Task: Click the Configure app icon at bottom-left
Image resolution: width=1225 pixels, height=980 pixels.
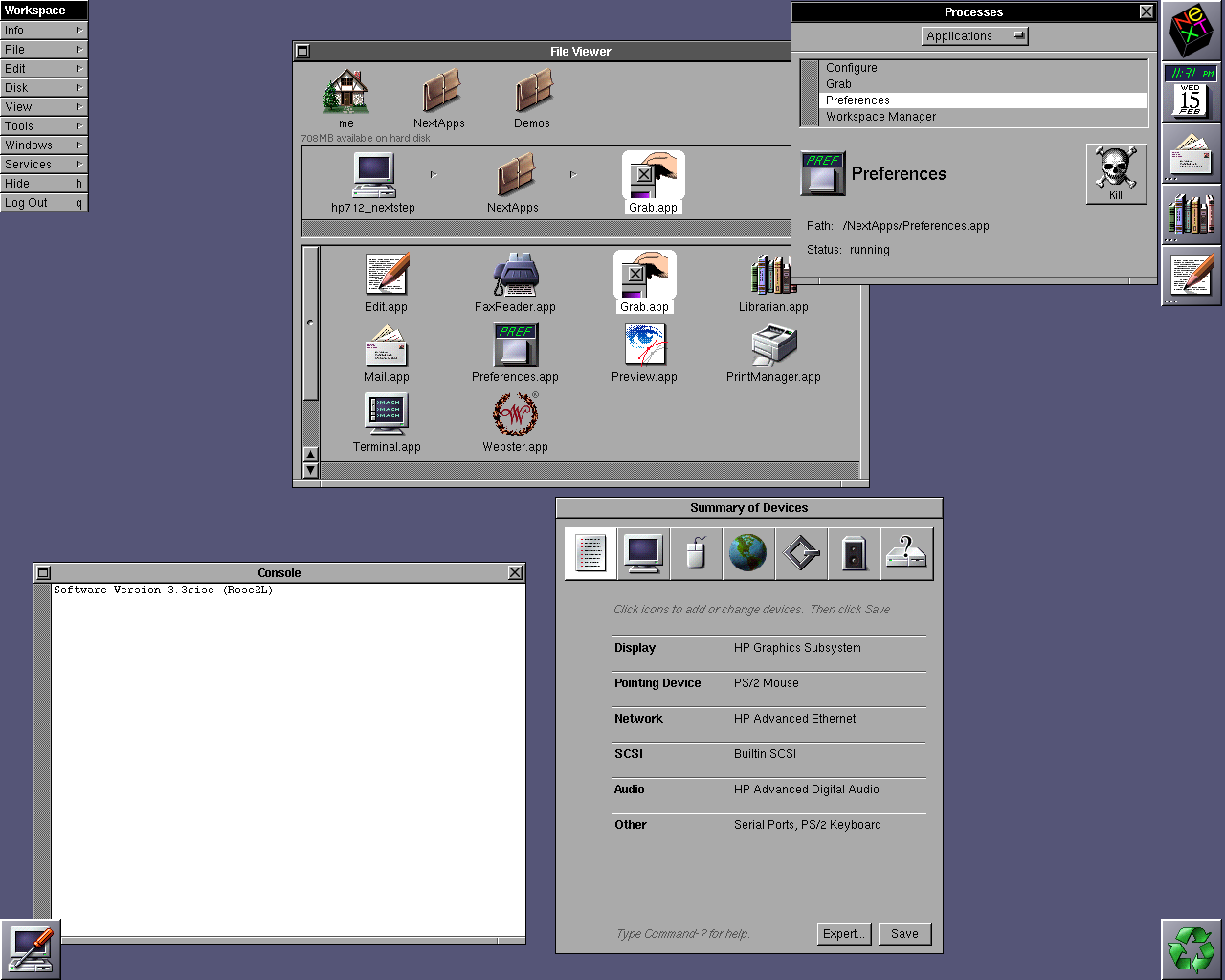Action: [x=31, y=949]
